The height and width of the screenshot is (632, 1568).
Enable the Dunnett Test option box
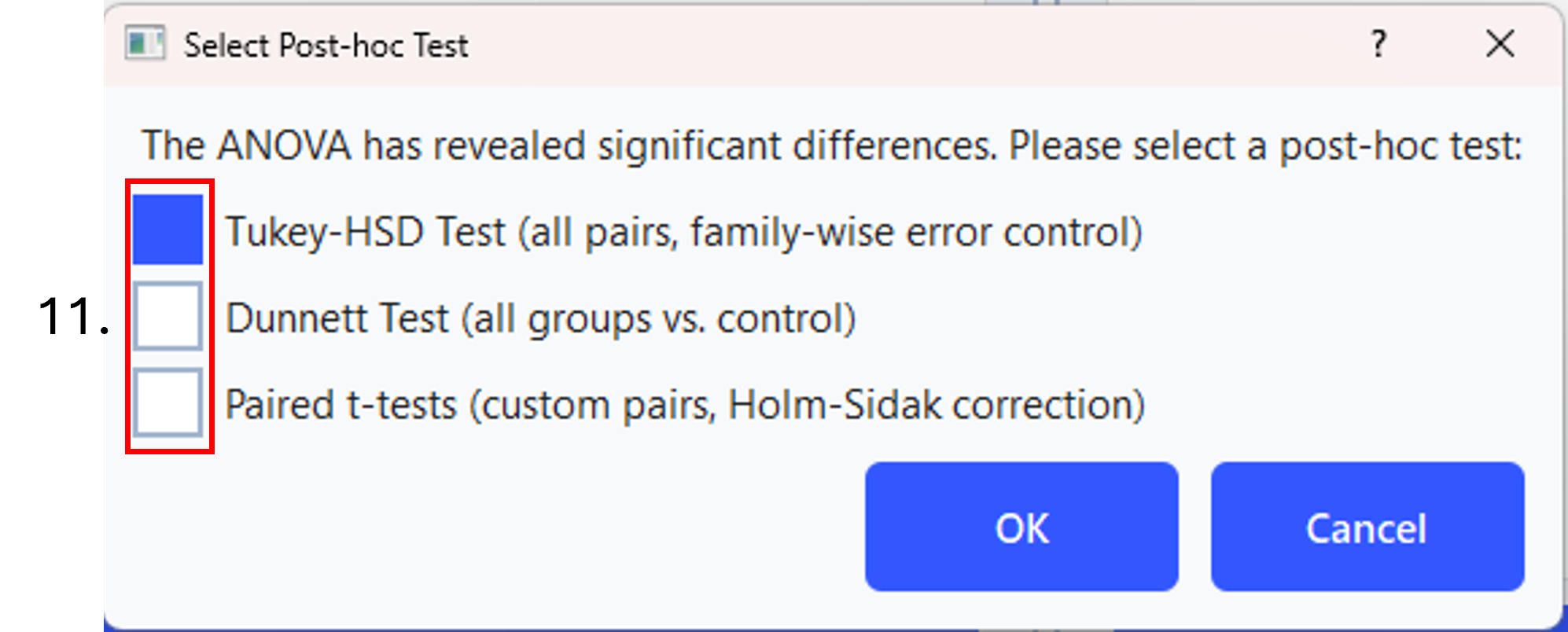click(x=167, y=316)
